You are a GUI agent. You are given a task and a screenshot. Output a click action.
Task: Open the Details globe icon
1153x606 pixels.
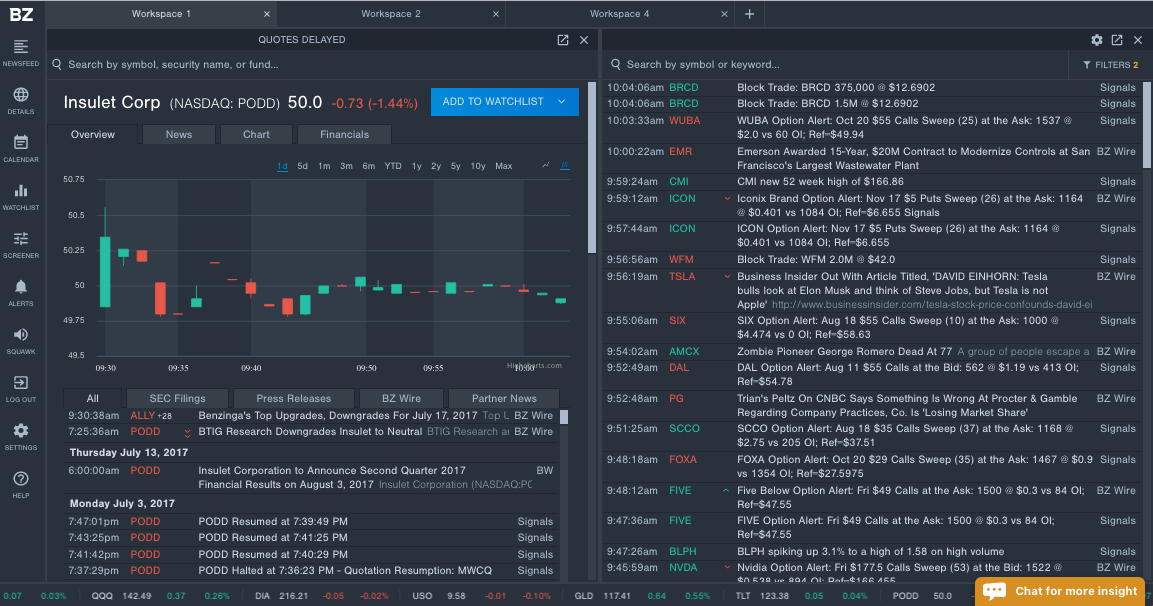pyautogui.click(x=21, y=95)
